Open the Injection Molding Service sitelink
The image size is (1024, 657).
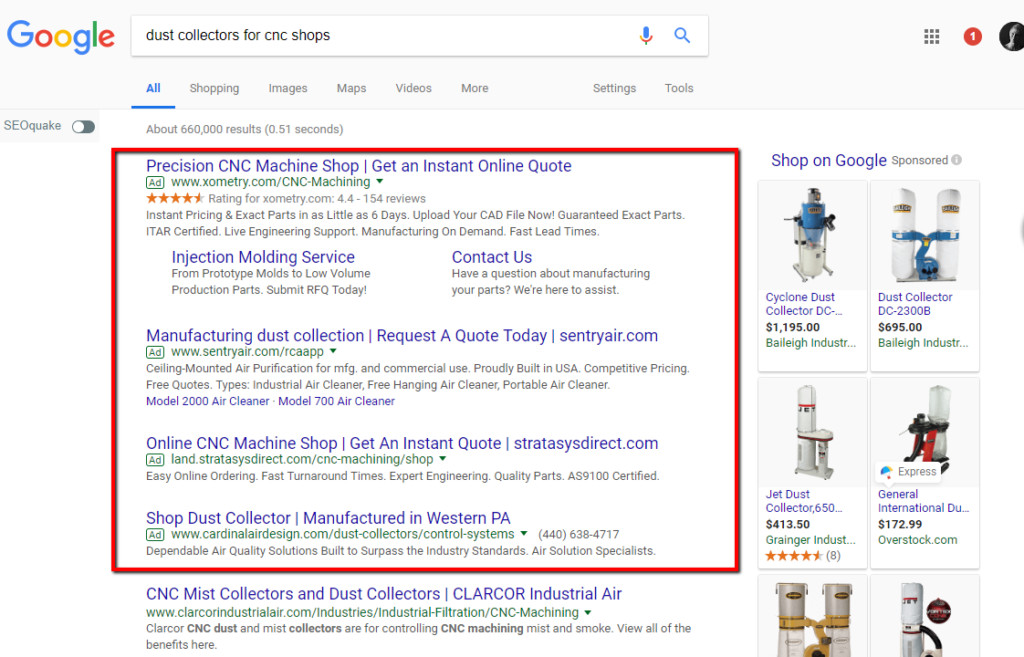(263, 257)
